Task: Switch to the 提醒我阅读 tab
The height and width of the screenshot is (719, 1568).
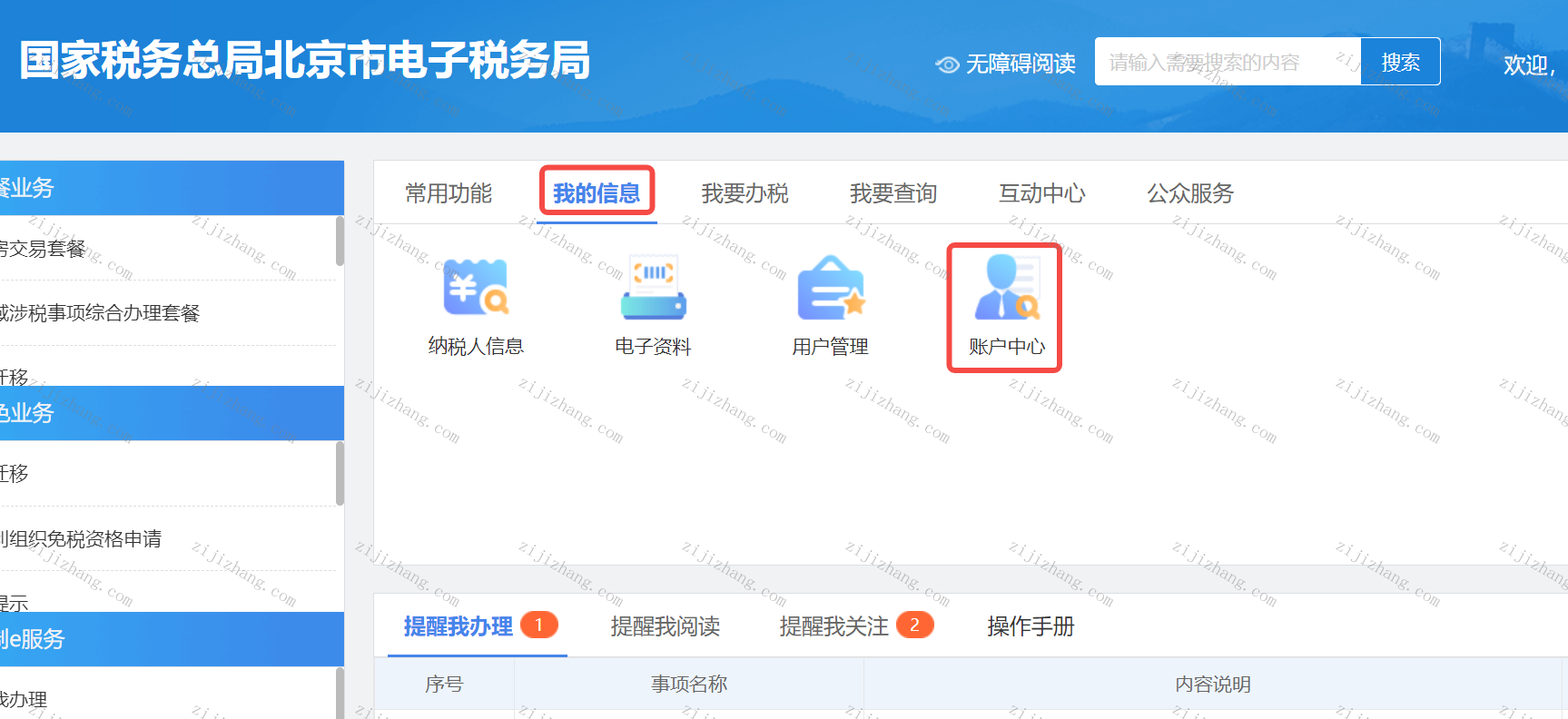Action: pos(666,626)
